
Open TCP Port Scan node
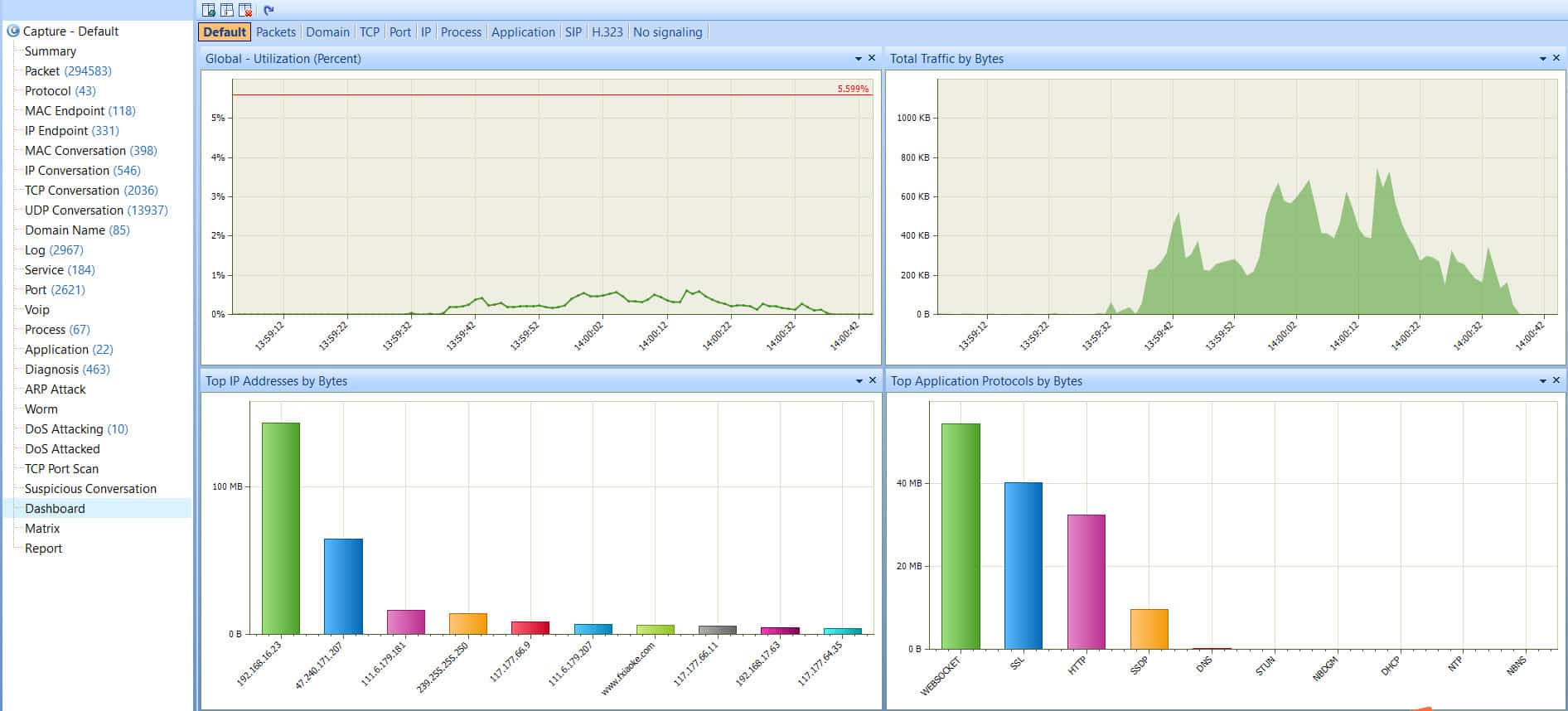pos(61,469)
